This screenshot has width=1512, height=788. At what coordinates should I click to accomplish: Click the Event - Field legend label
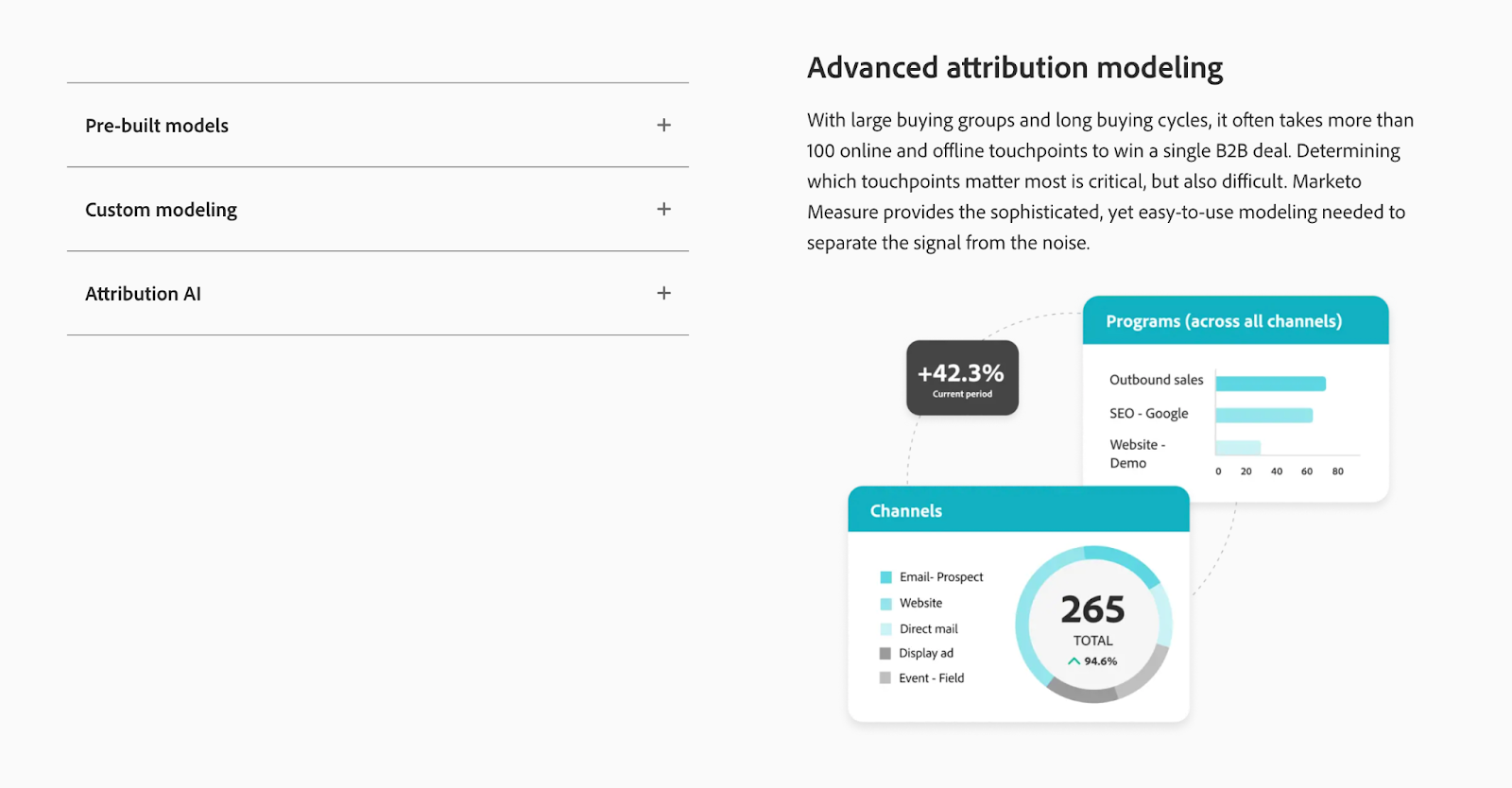931,677
